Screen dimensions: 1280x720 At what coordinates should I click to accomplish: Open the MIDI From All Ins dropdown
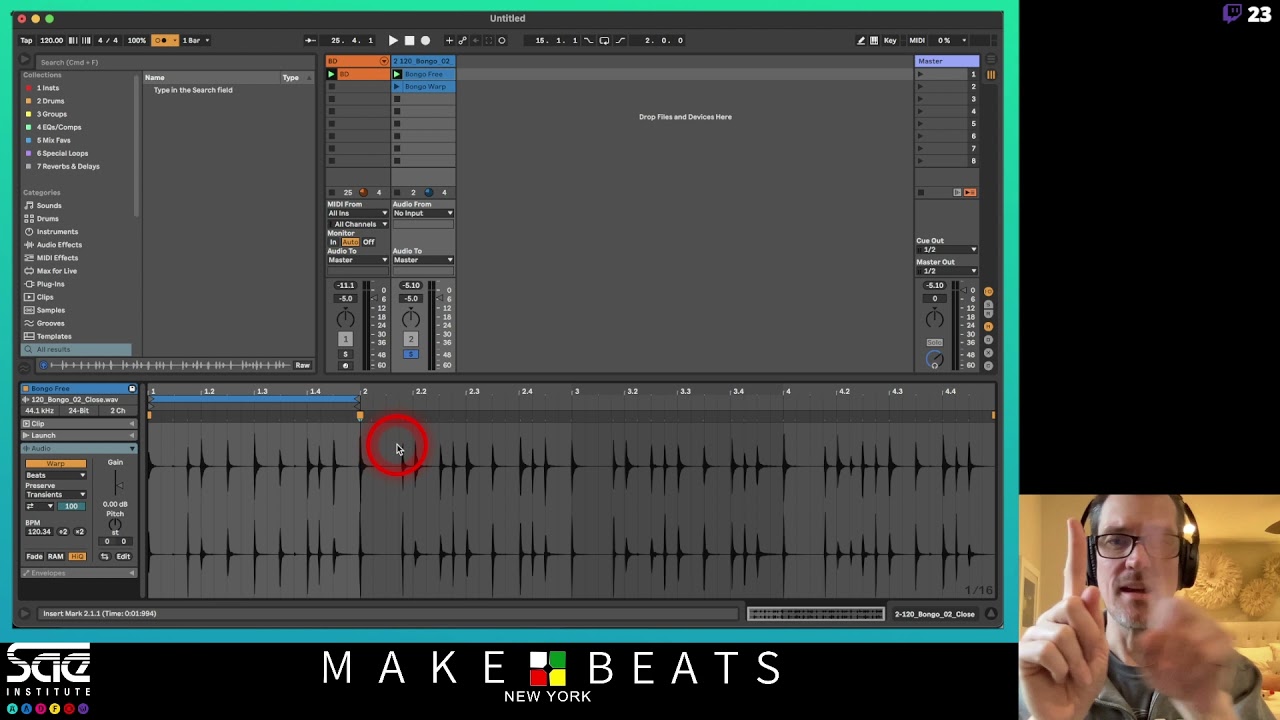pos(357,213)
